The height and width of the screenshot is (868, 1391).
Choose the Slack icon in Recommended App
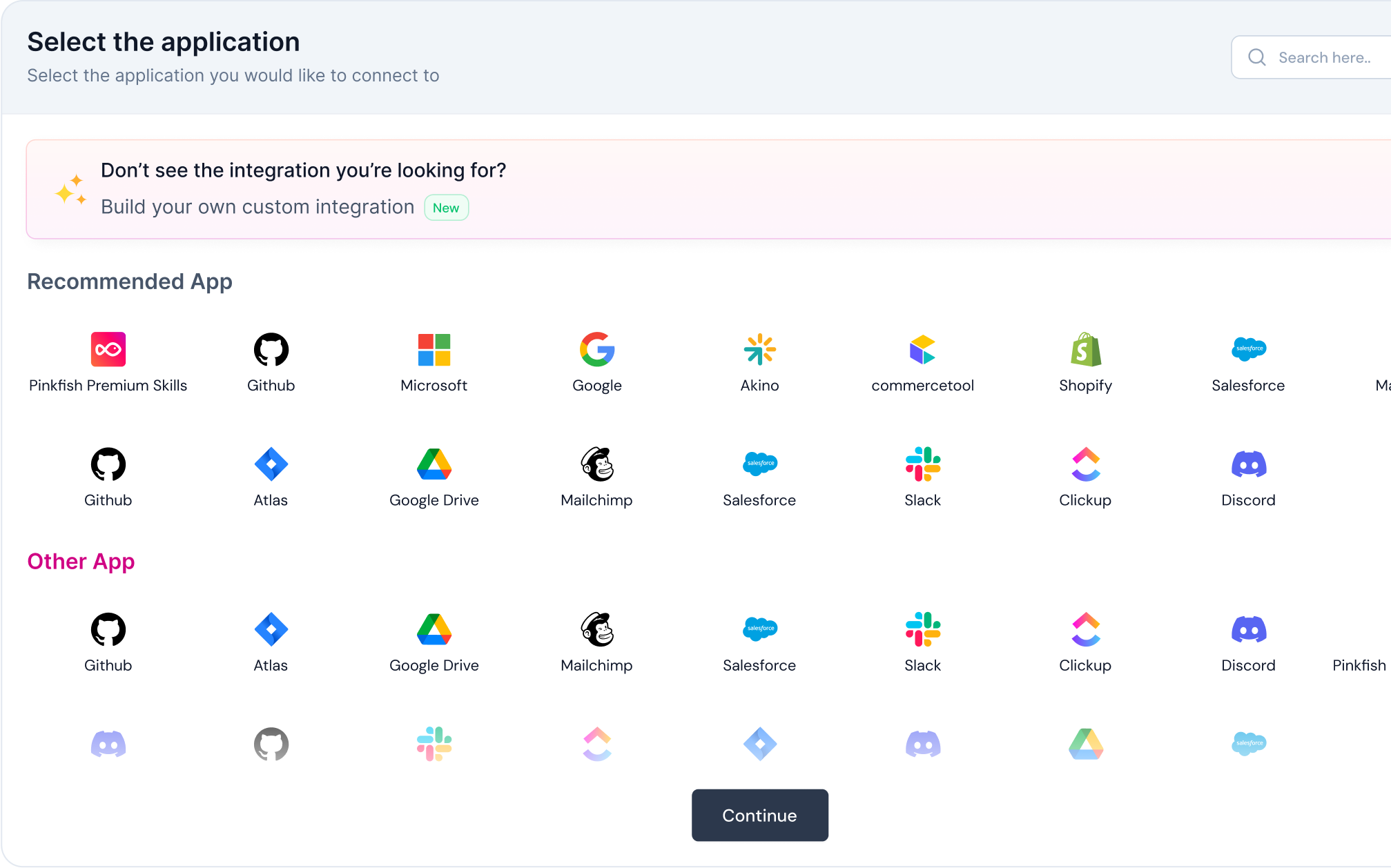(923, 464)
